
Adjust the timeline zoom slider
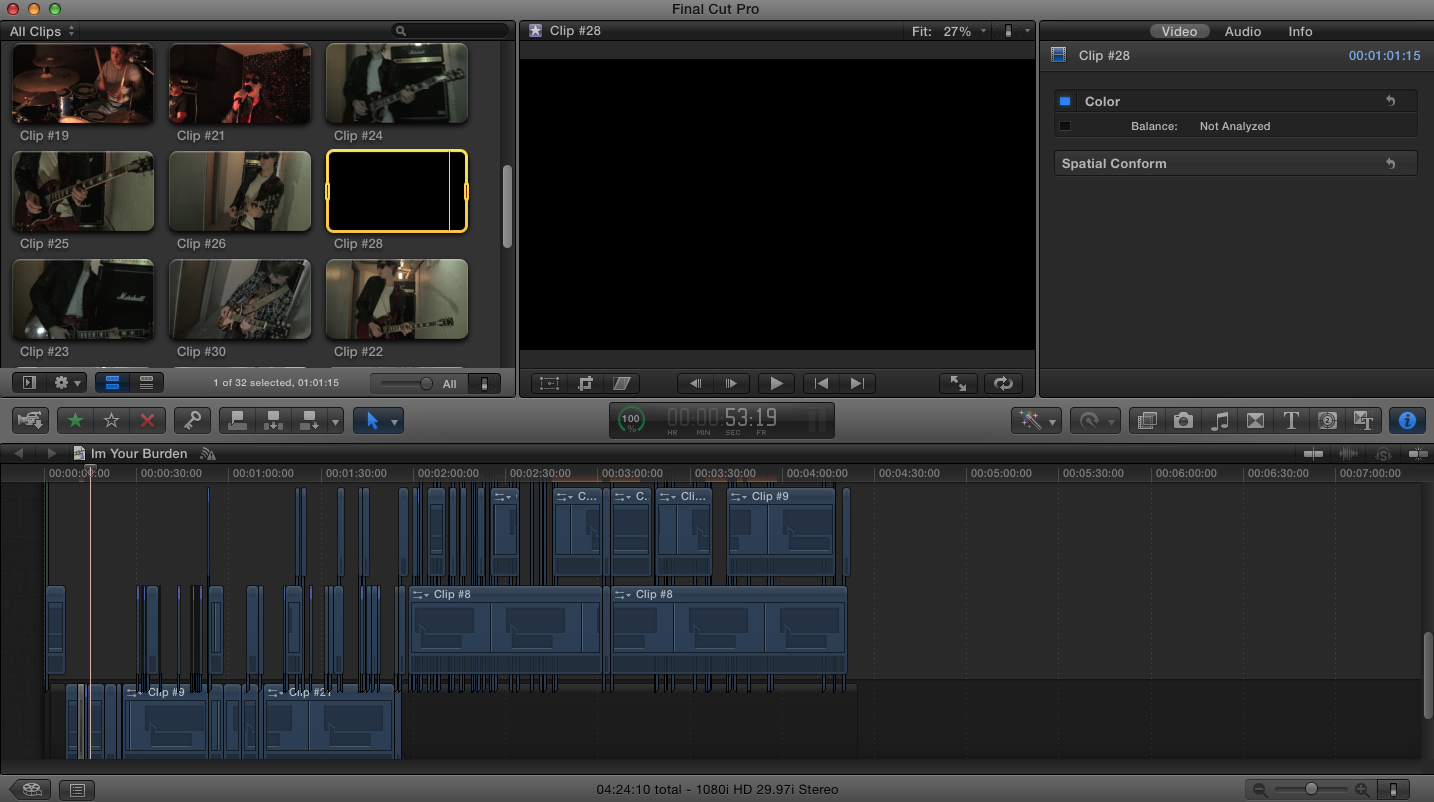point(1311,790)
